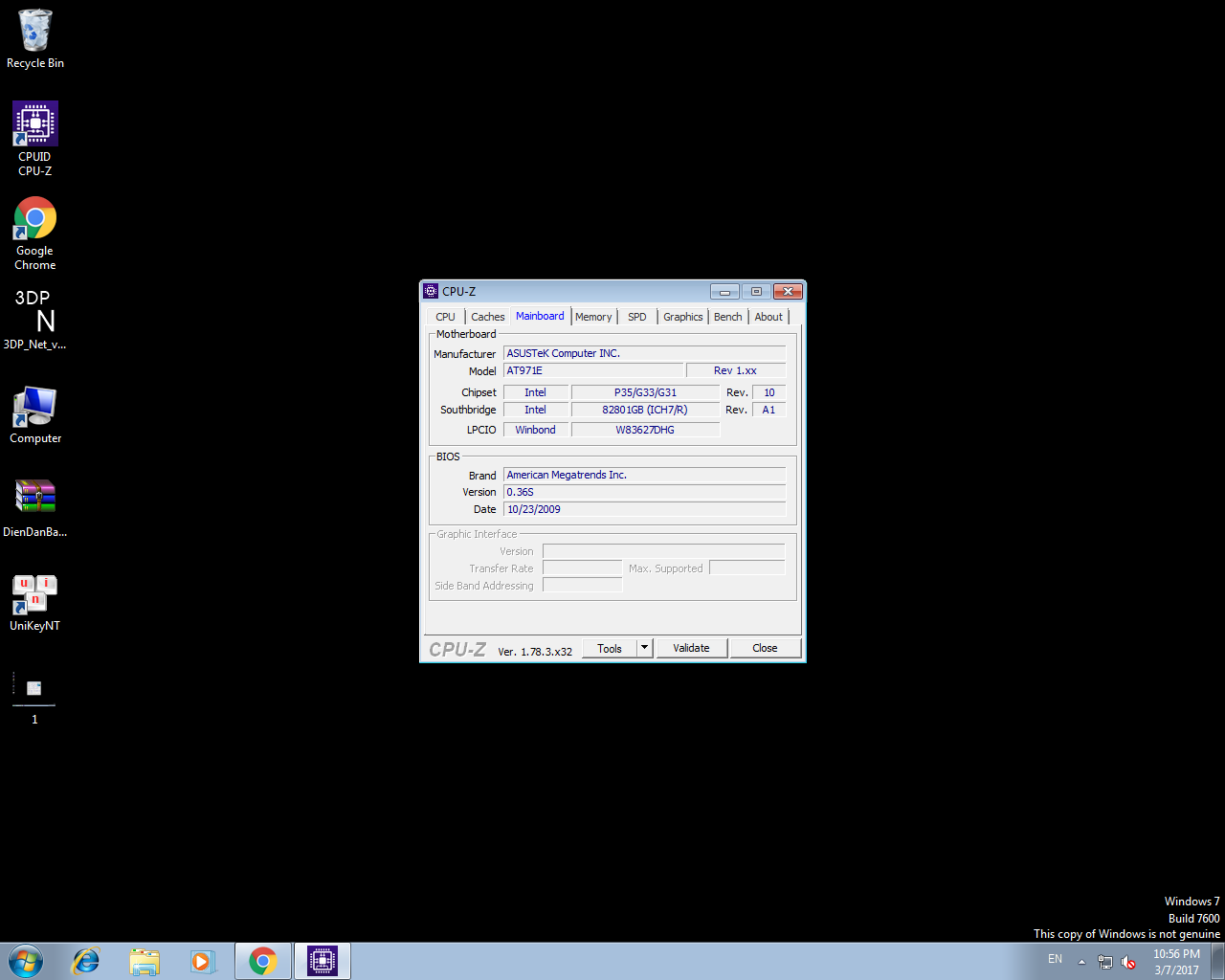Open the Google Chrome desktop shortcut
This screenshot has height=980, width=1225.
point(35,234)
